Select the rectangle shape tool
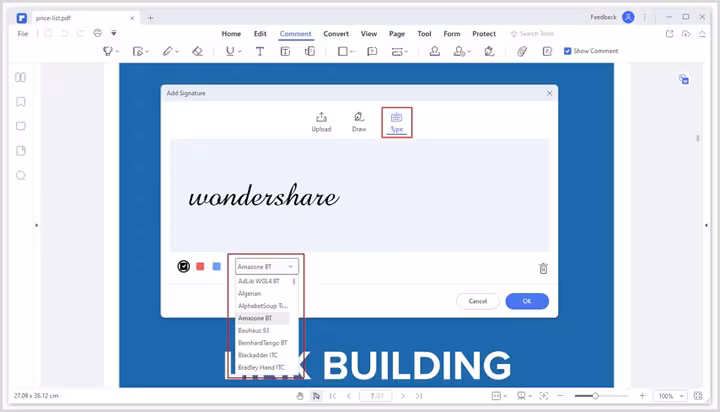The height and width of the screenshot is (412, 720). (x=343, y=51)
